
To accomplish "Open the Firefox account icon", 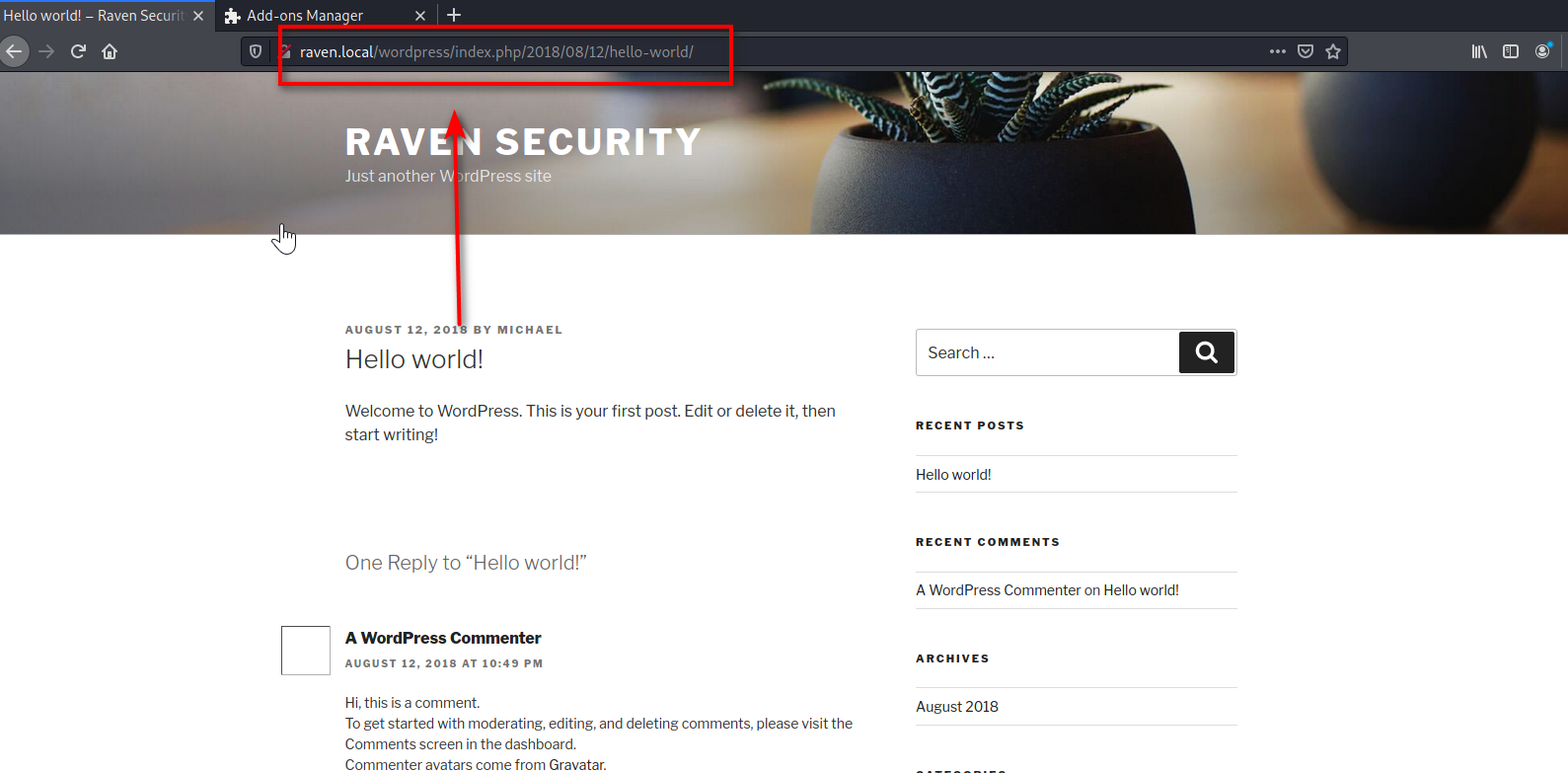I will pos(1543,51).
